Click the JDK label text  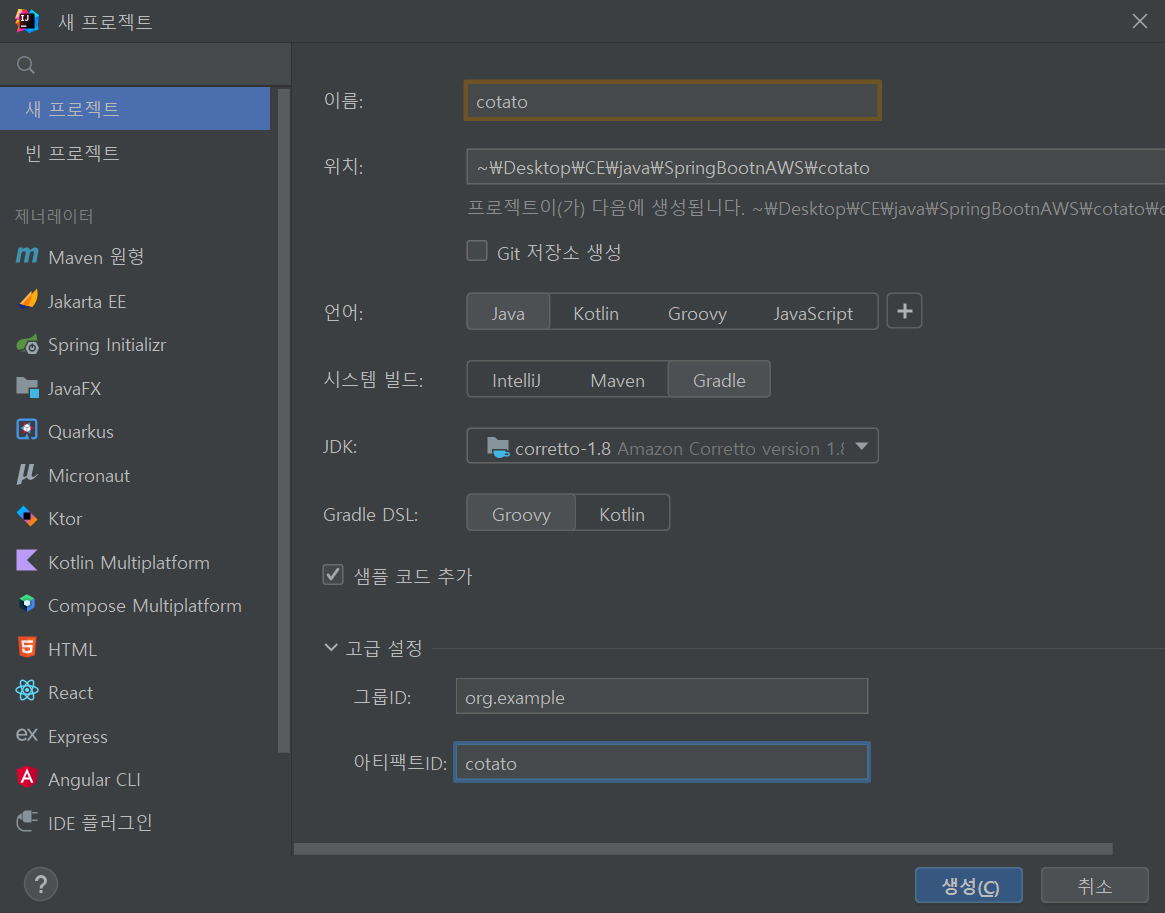340,446
